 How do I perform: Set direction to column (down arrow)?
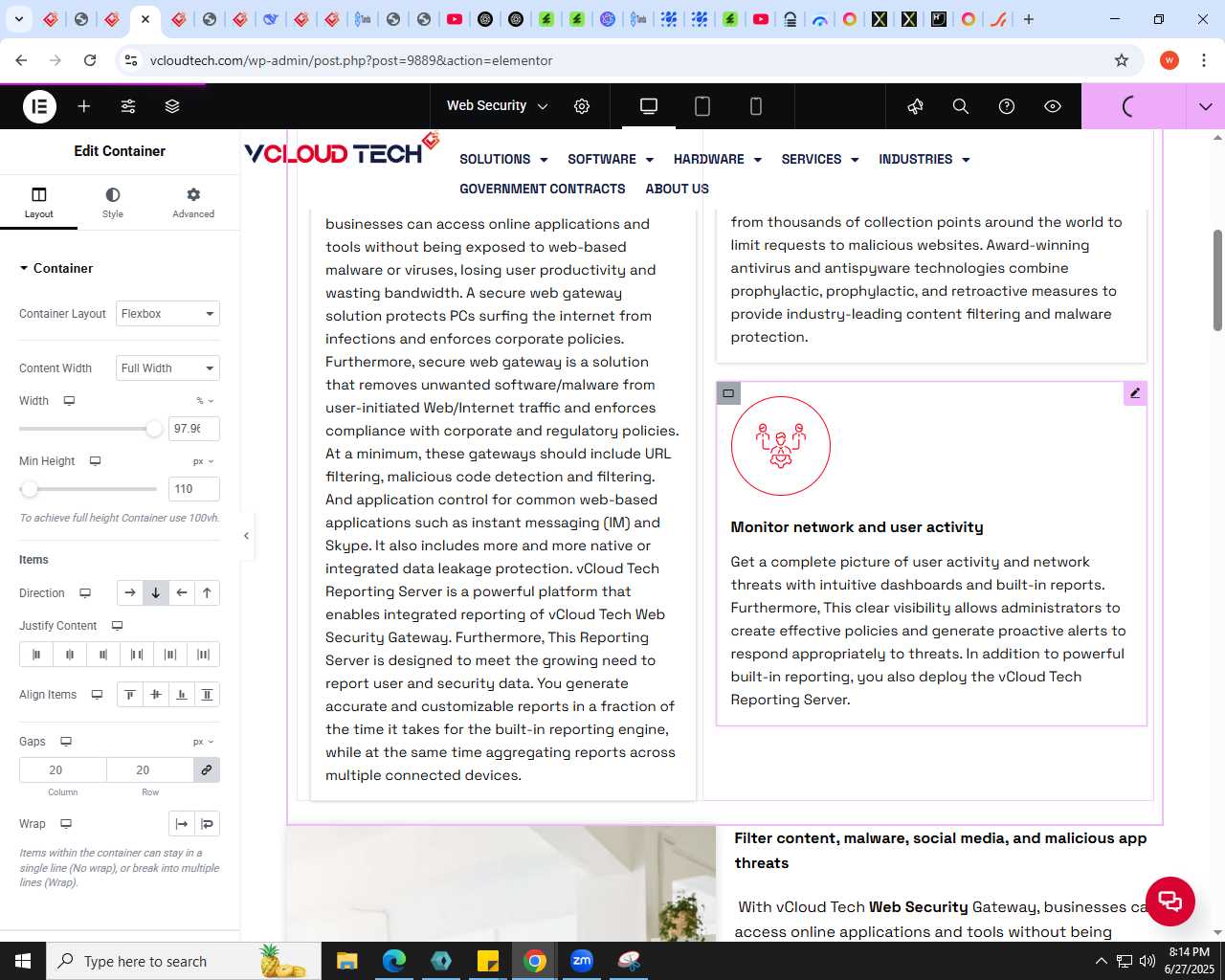156,593
